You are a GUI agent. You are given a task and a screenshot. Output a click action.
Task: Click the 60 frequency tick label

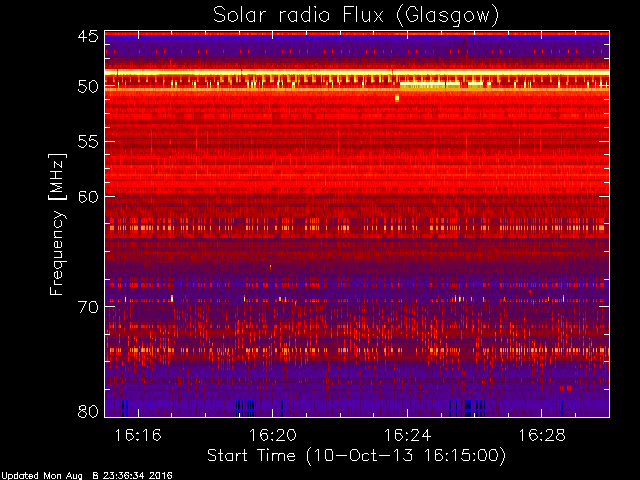(88, 196)
